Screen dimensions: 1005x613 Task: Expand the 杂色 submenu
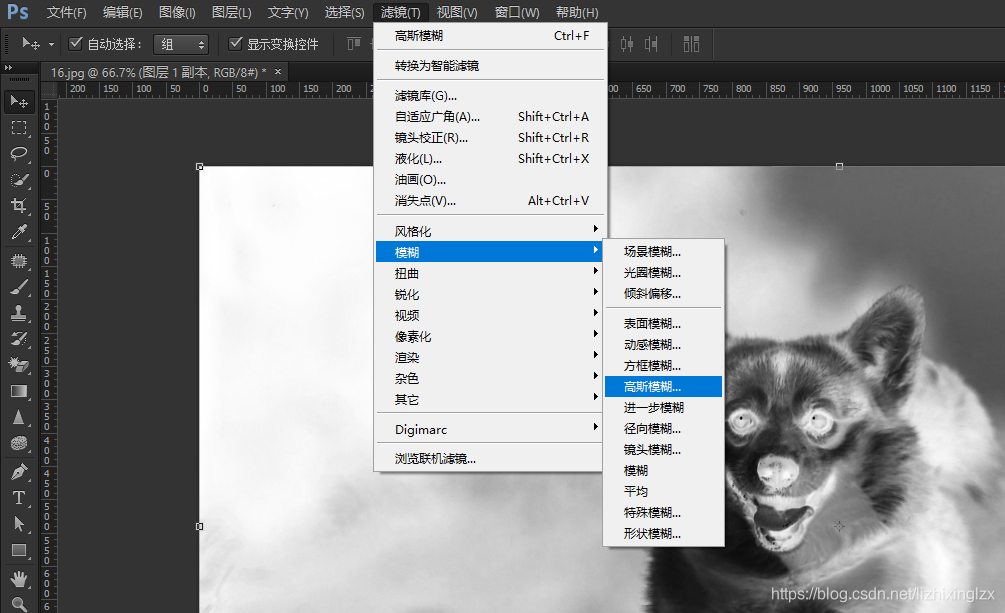[x=488, y=378]
